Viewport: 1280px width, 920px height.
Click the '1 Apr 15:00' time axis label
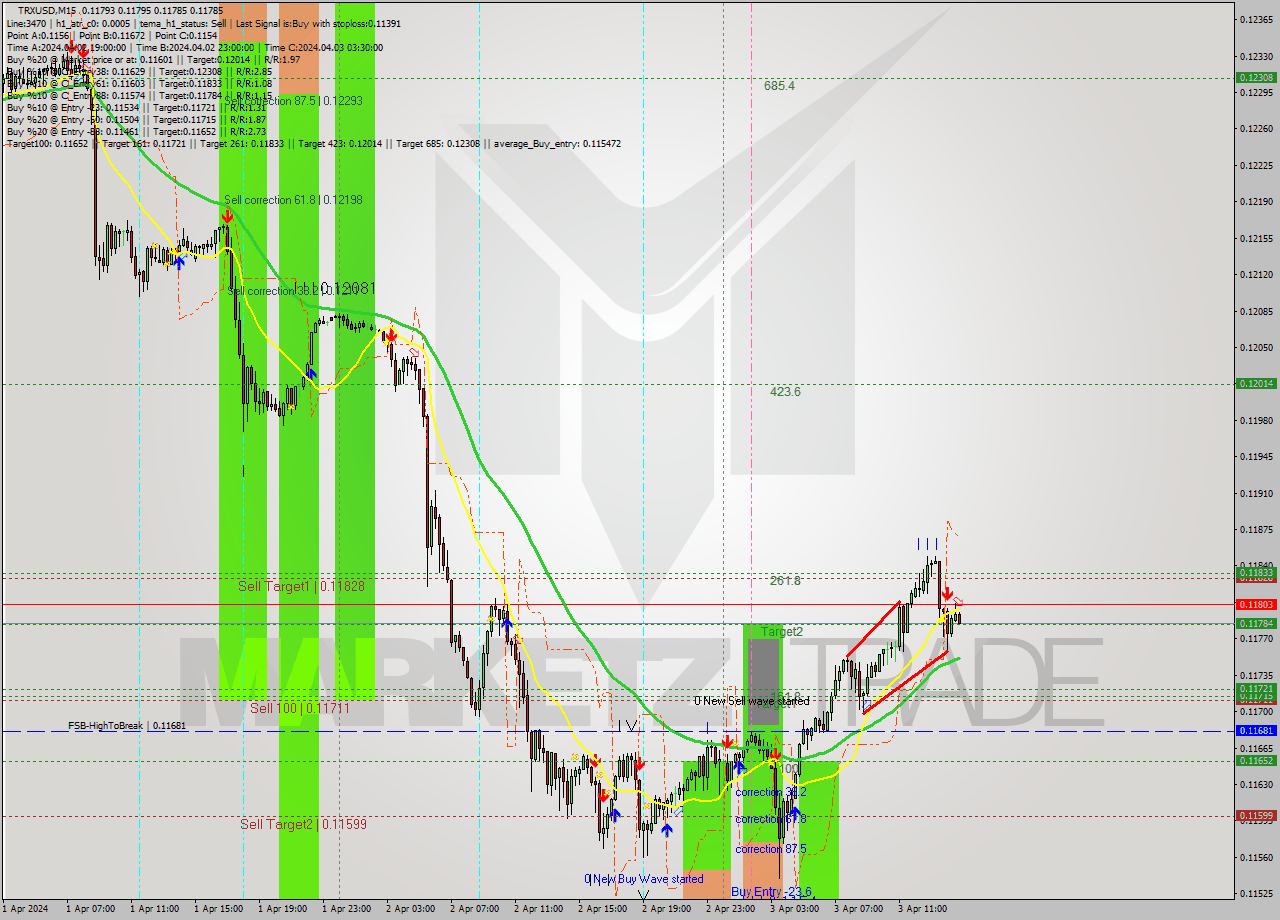pos(217,909)
